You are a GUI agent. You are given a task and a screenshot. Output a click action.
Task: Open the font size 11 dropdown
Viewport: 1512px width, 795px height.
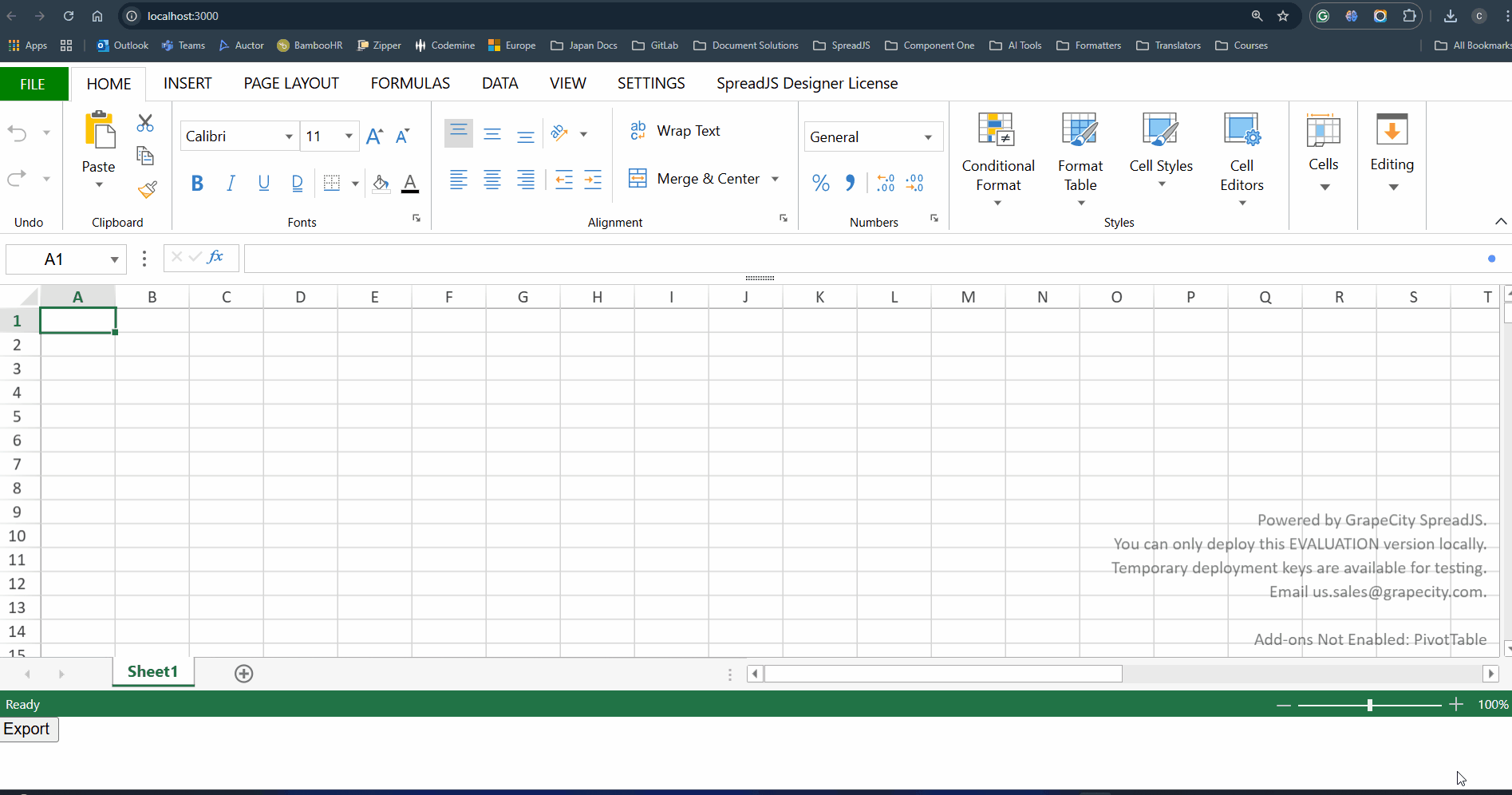click(x=349, y=136)
